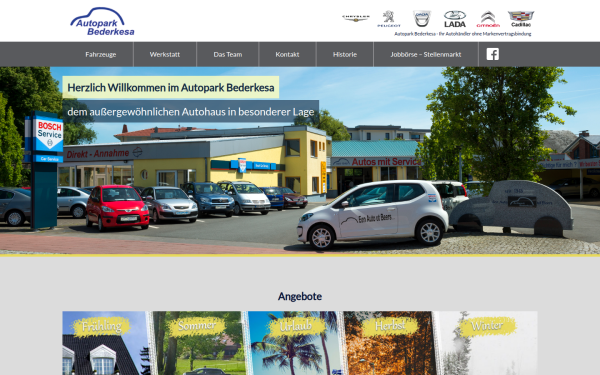Open the Facebook page icon
Screen dimensions: 600x375
492,54
